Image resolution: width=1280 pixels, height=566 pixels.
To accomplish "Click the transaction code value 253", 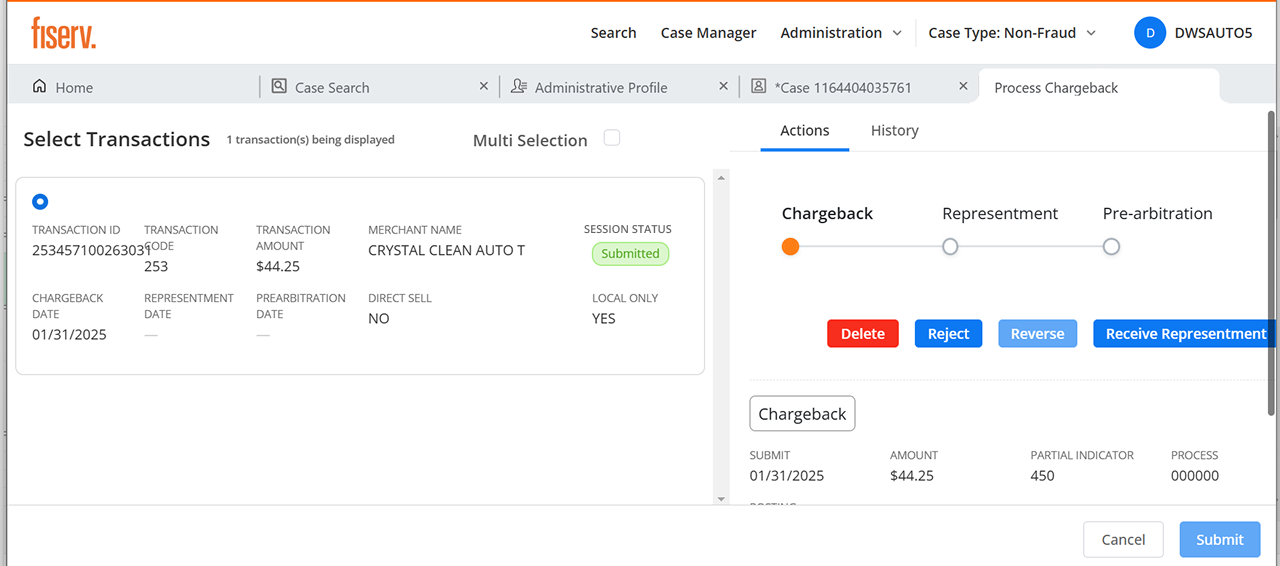I will tap(156, 267).
